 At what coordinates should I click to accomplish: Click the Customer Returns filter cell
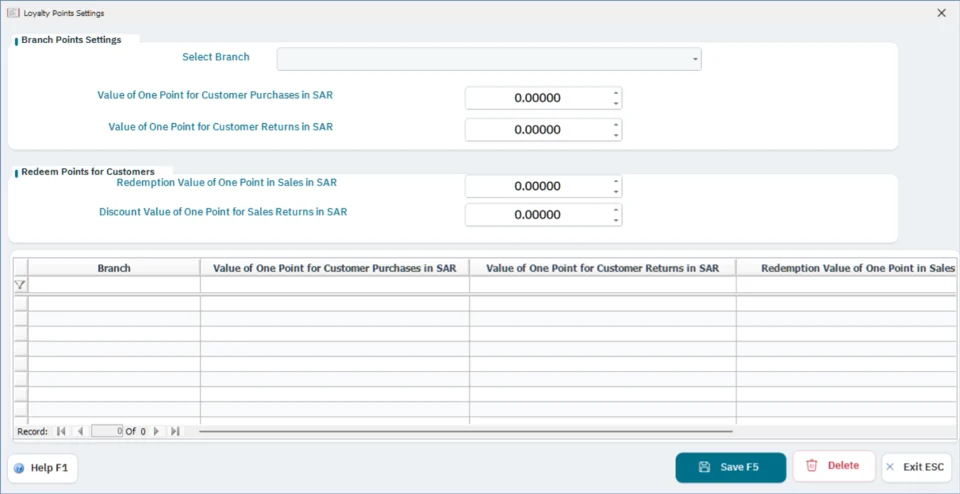(602, 285)
